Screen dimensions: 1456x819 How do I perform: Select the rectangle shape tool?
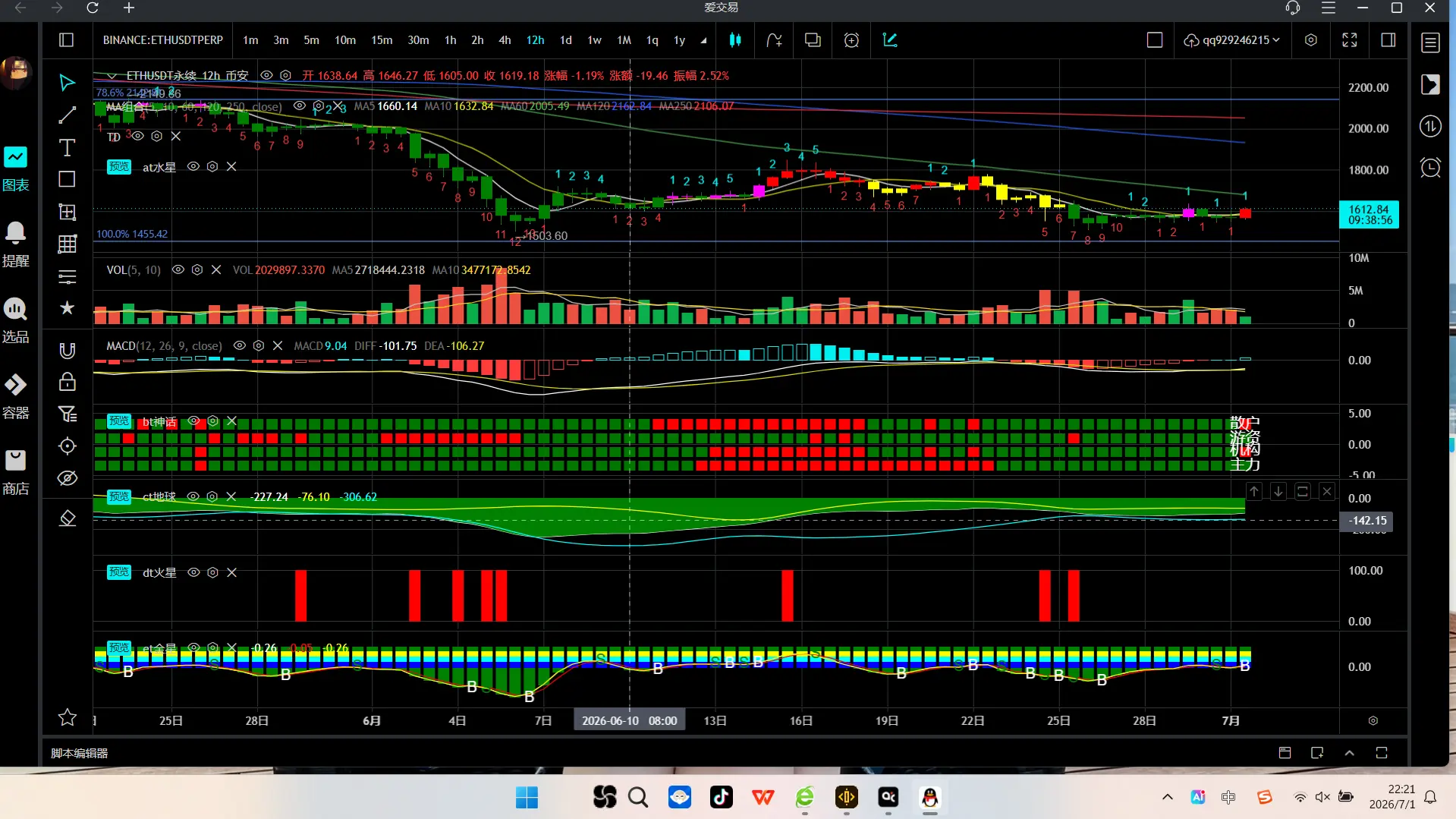point(67,179)
